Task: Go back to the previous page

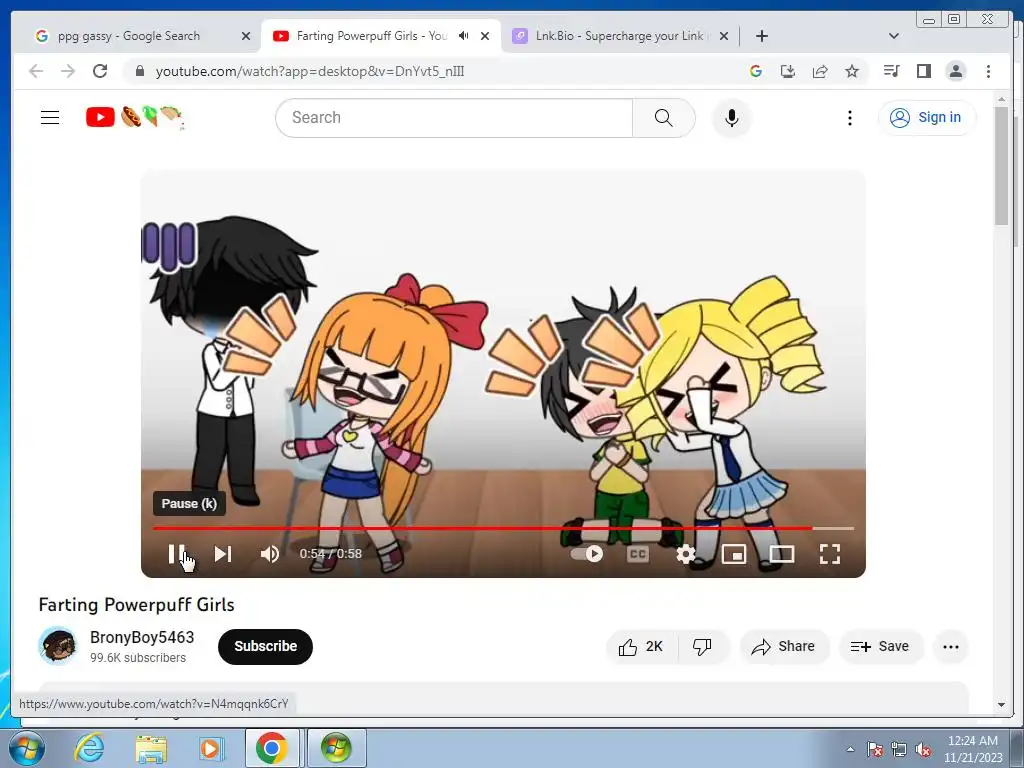Action: point(36,71)
